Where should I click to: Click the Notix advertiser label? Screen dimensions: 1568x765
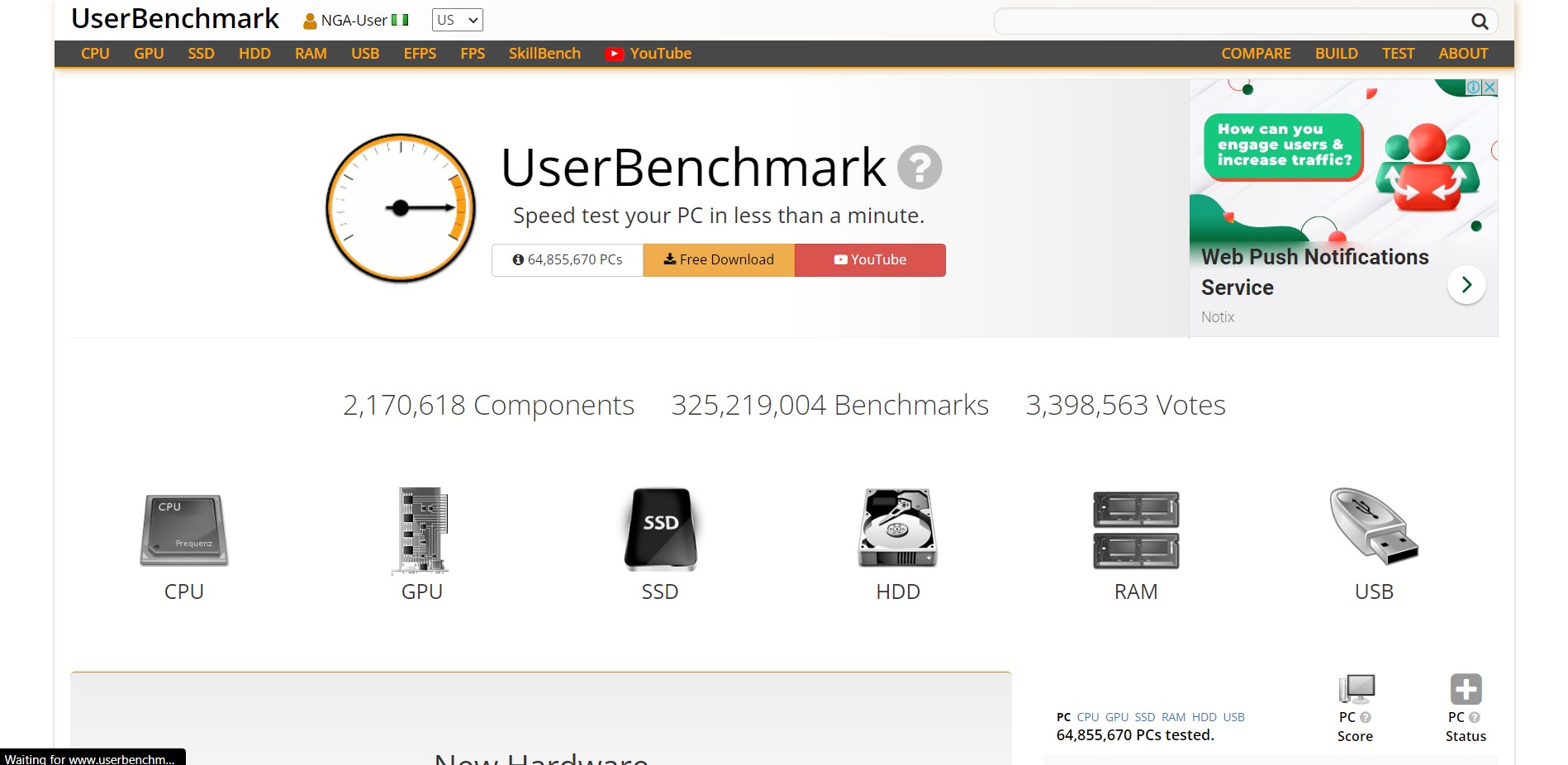pyautogui.click(x=1218, y=317)
